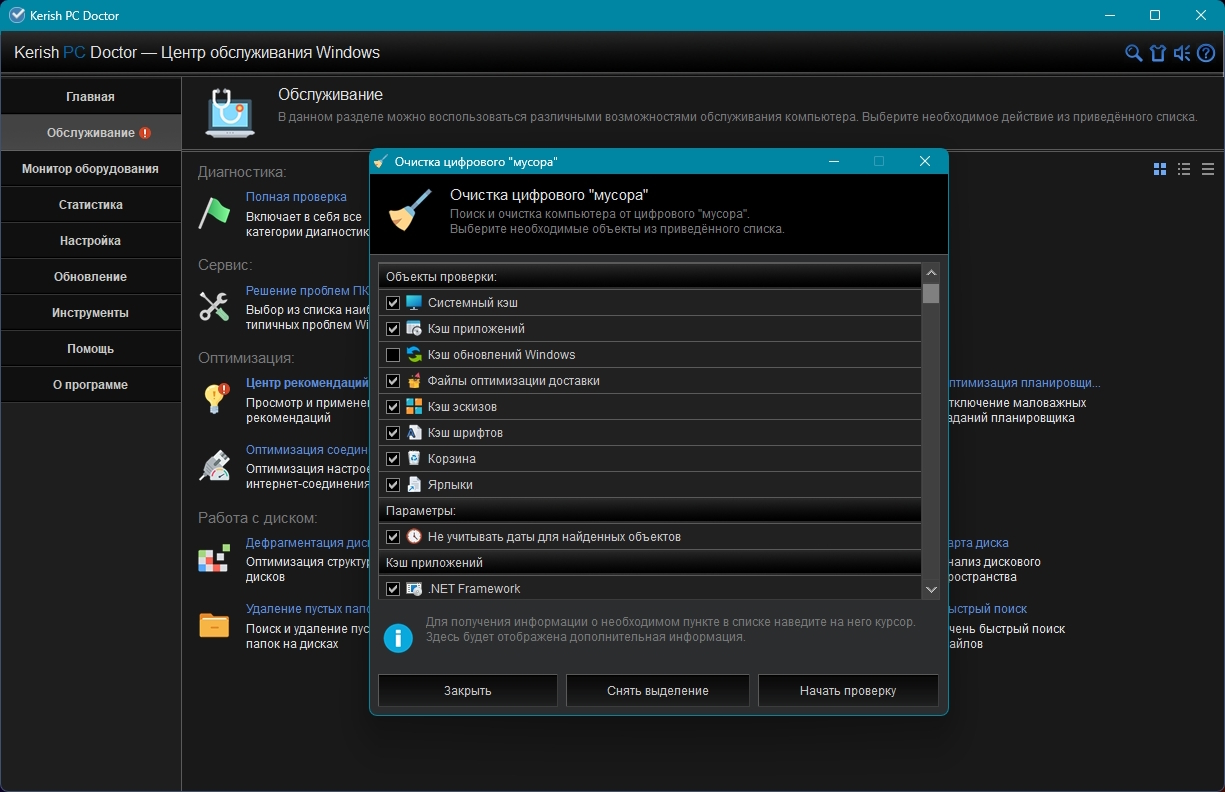Screen dimensions: 1225x792
Task: Select Обслуживание in the sidebar
Action: coord(91,133)
